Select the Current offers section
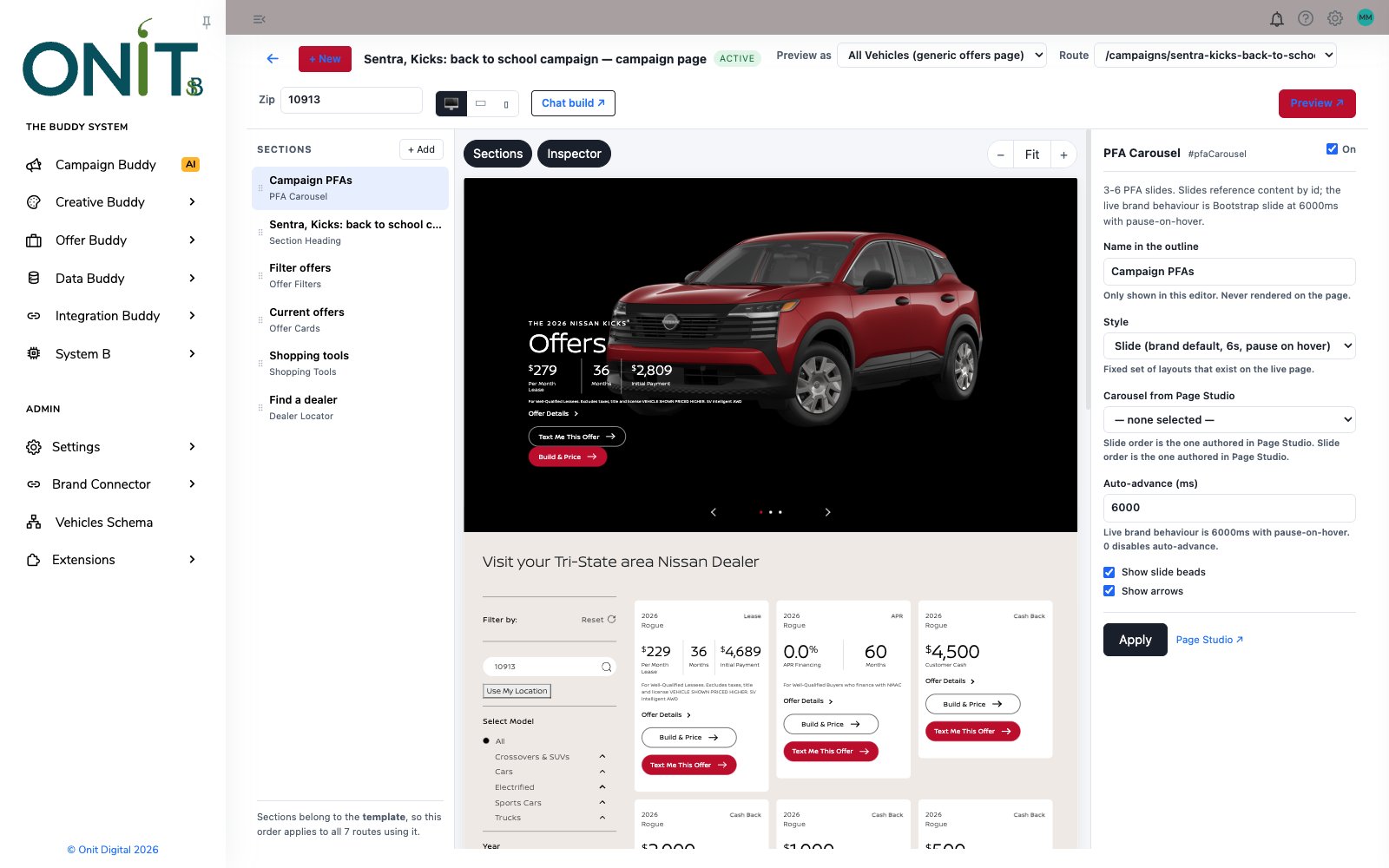 click(350, 320)
